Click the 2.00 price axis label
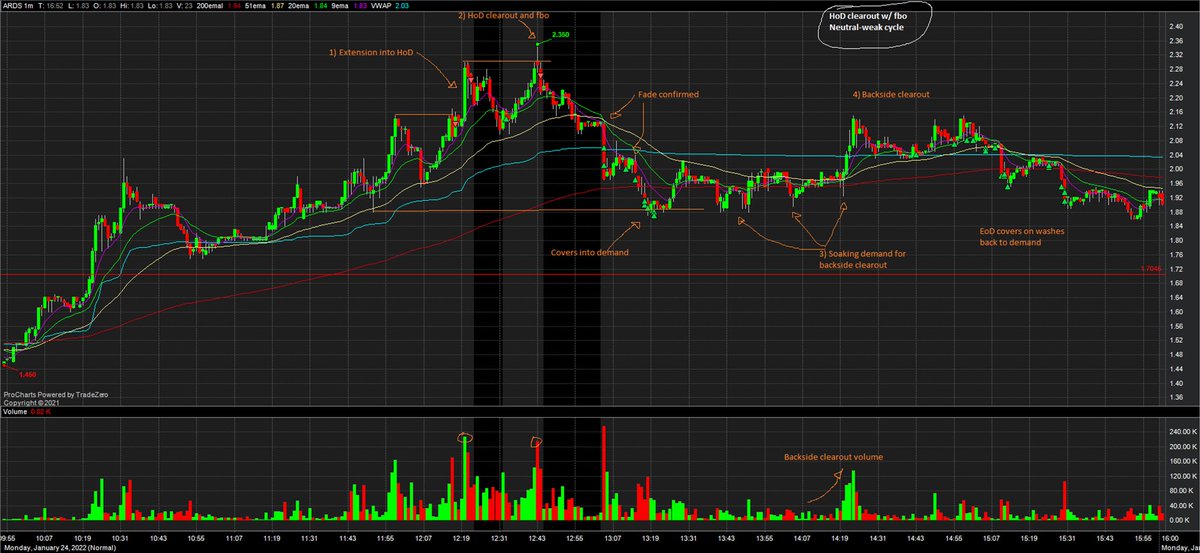 1175,170
